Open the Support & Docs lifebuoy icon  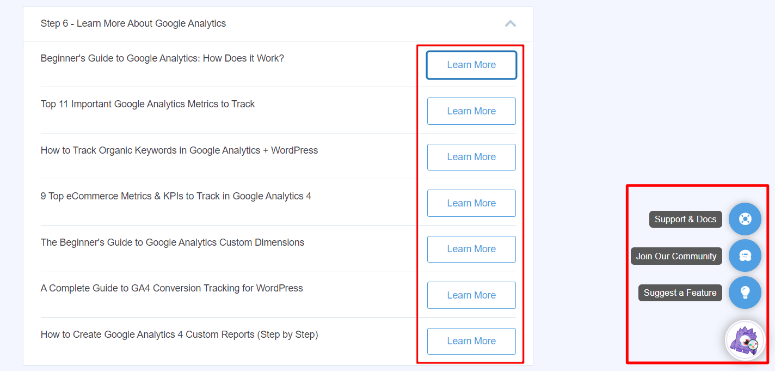coord(745,219)
